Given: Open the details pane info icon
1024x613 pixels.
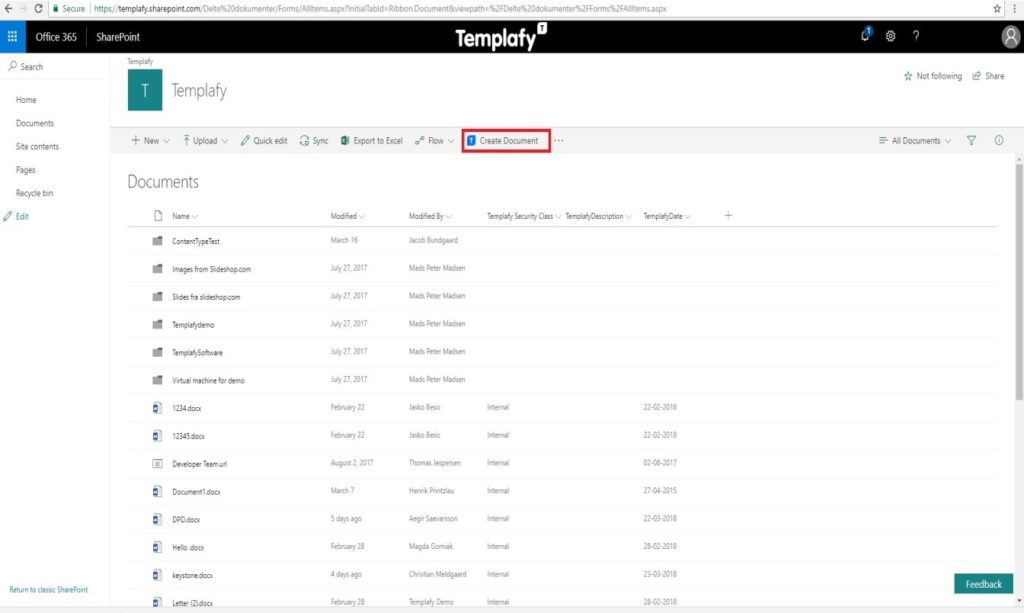Looking at the screenshot, I should [999, 140].
